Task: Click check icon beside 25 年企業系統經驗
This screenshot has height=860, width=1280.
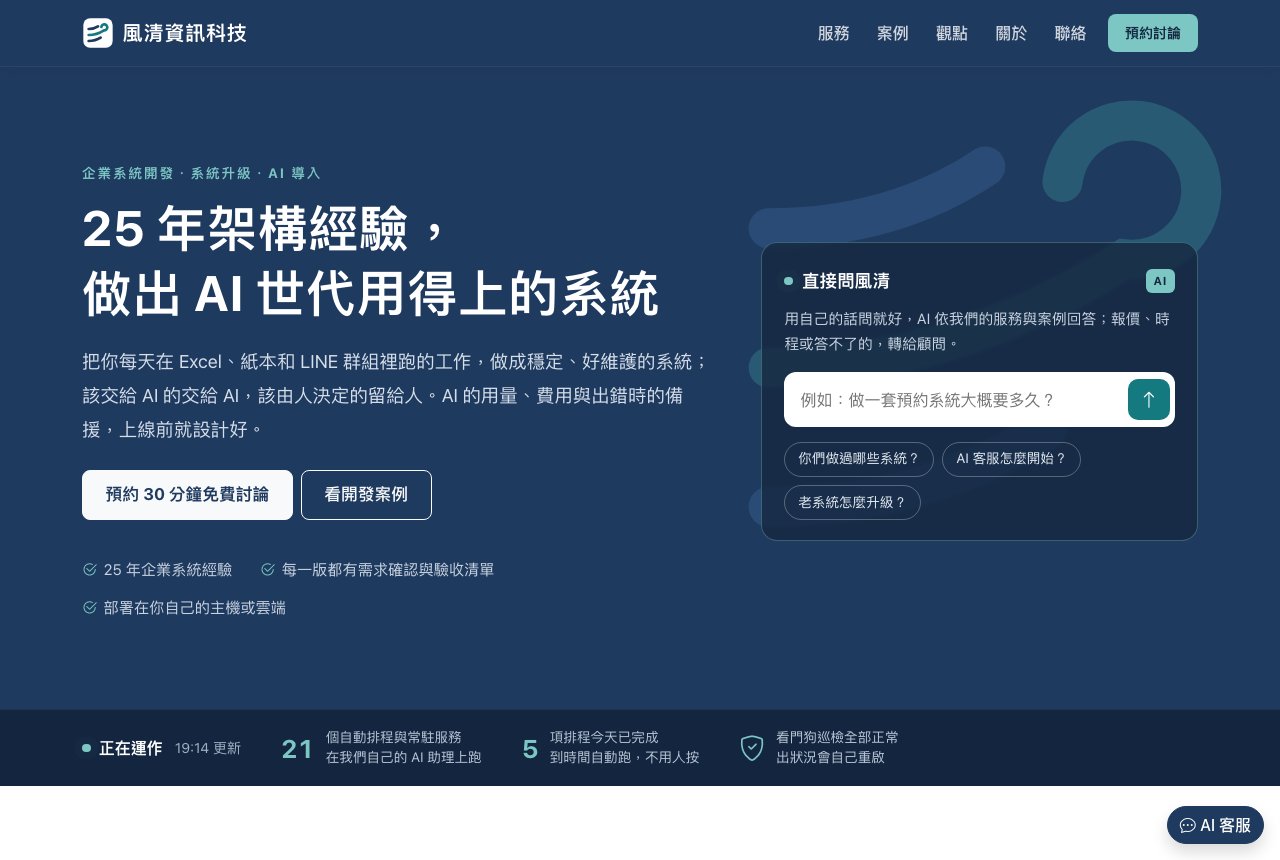Action: pos(90,569)
